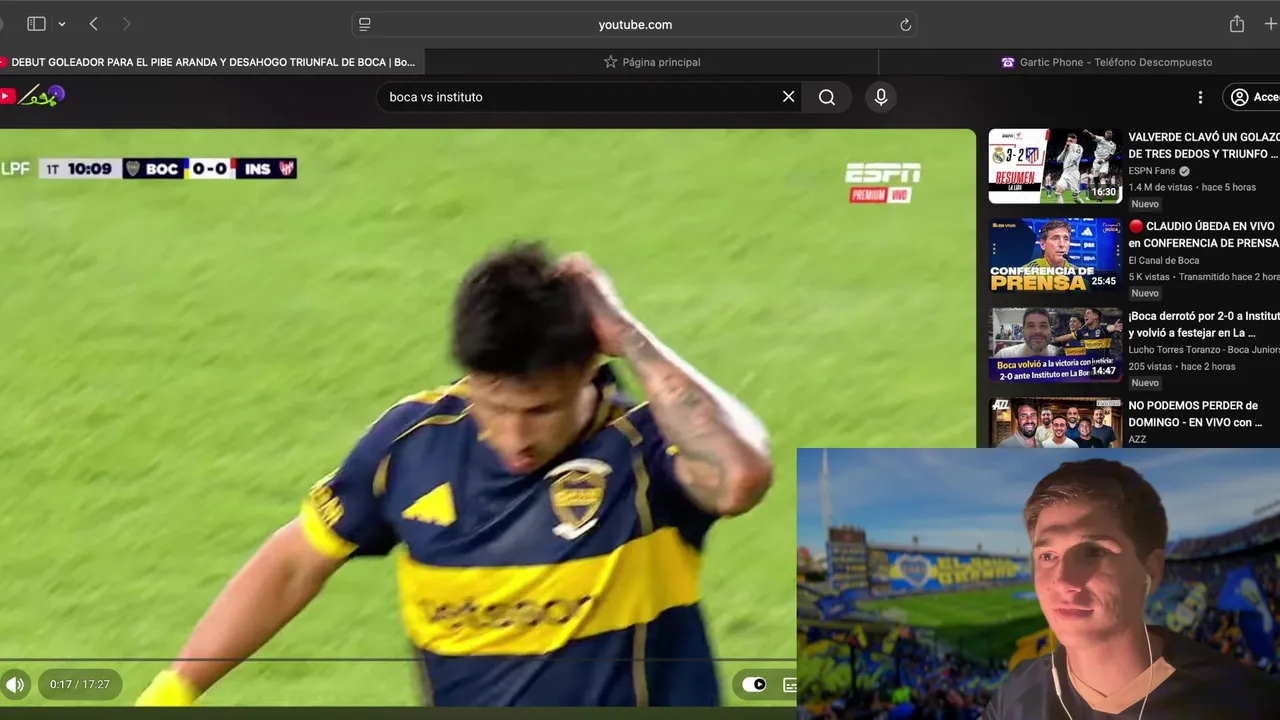1280x720 pixels.
Task: Select the DEBUT GOLEADOR PARA EL PIBE ARANDA tab
Action: point(212,62)
